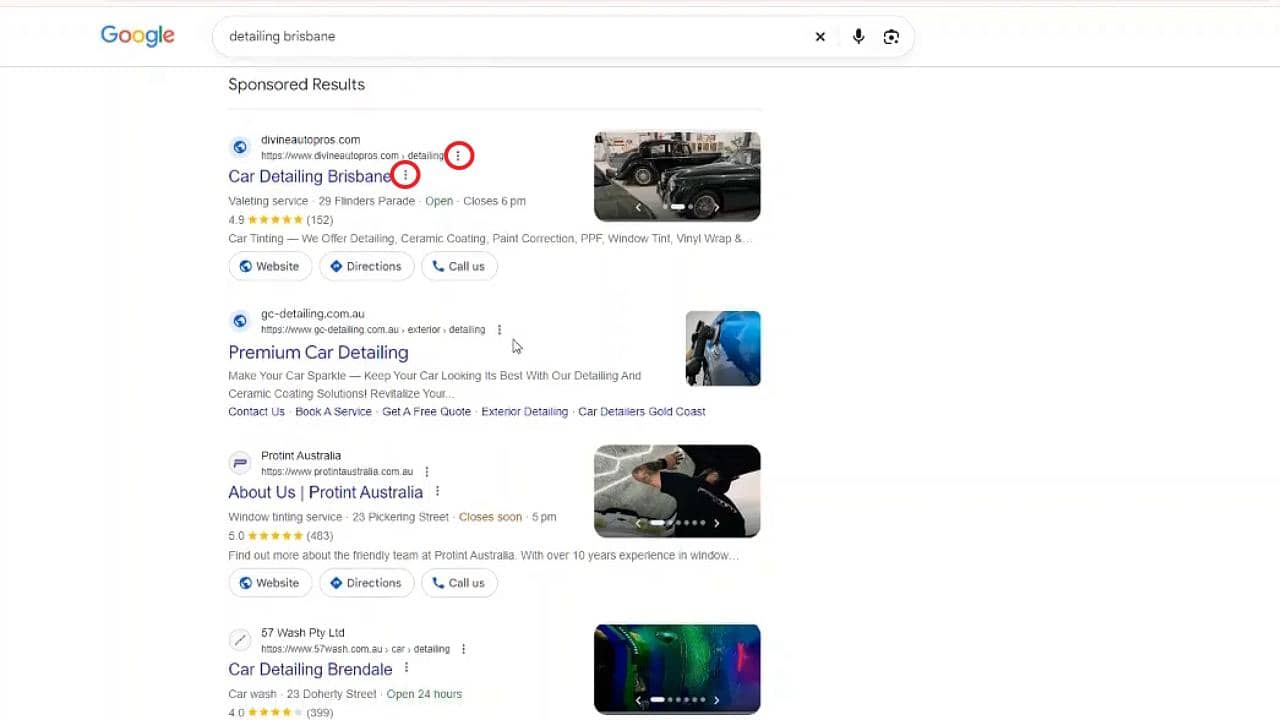1280x720 pixels.
Task: Open three-dot menu beside Car Detailing Brisbane title
Action: coord(405,176)
